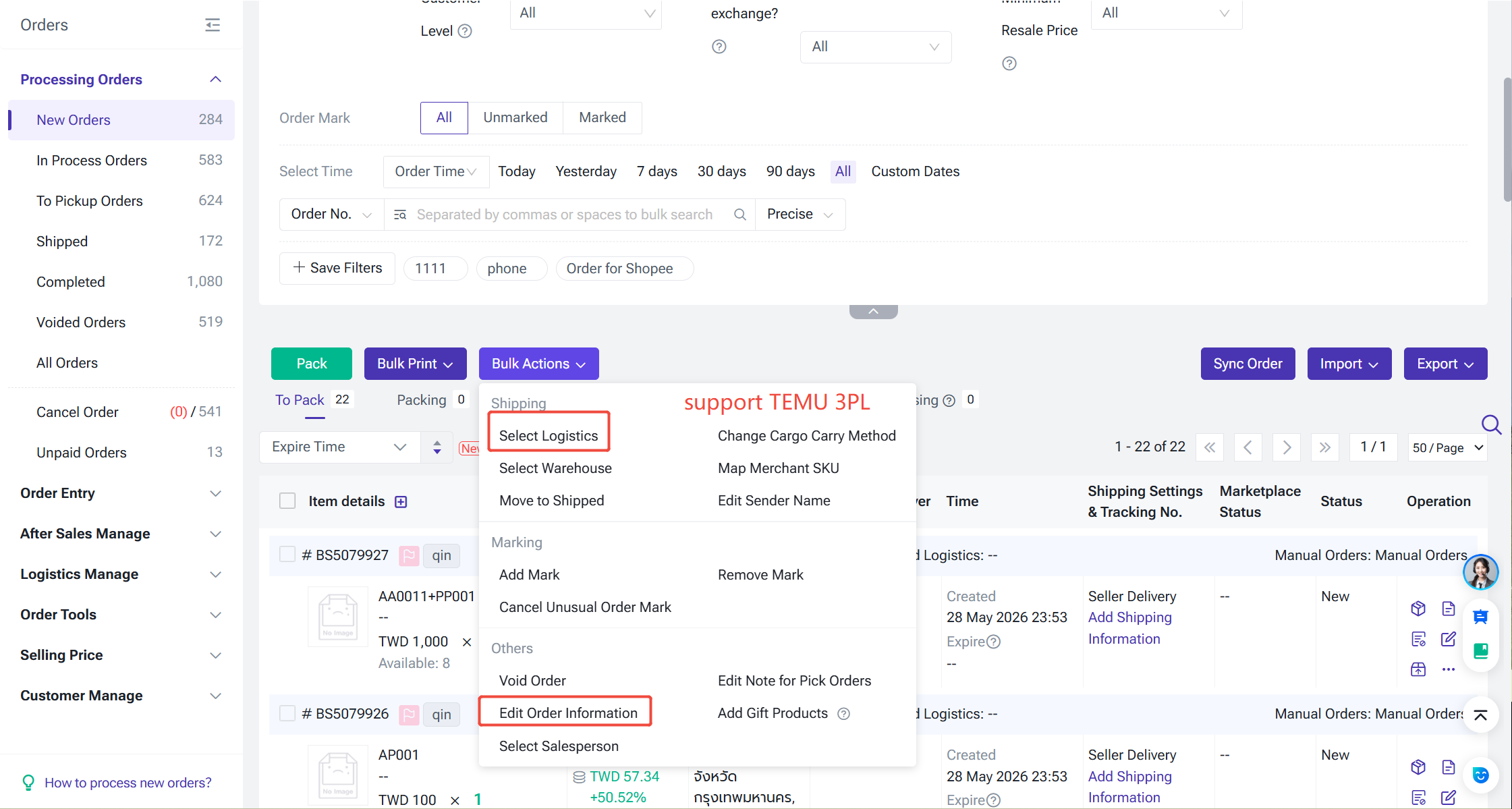The height and width of the screenshot is (809, 1512).
Task: Open the customer service avatar widget
Action: pos(1480,572)
